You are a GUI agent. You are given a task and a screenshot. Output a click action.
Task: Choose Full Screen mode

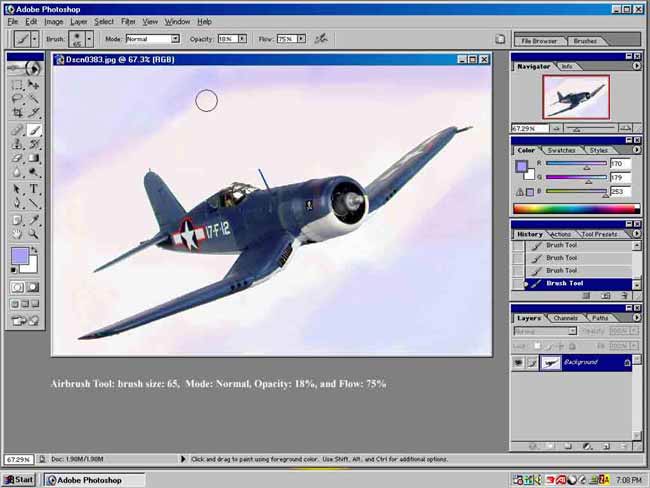click(x=35, y=304)
